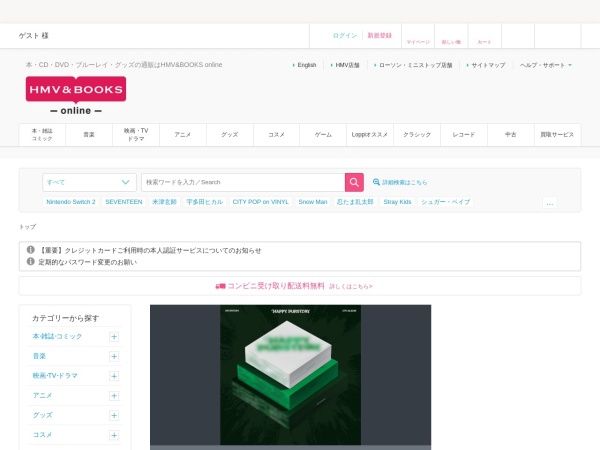Select SEVENTEEN keyword tag
600x450 pixels.
click(x=124, y=202)
